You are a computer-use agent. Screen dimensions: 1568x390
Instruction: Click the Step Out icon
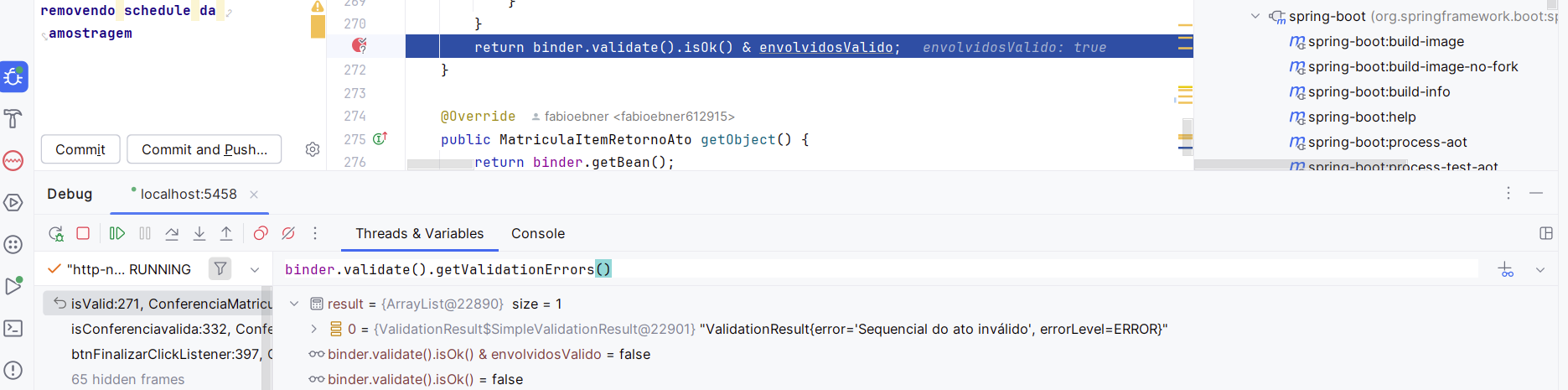coord(226,234)
